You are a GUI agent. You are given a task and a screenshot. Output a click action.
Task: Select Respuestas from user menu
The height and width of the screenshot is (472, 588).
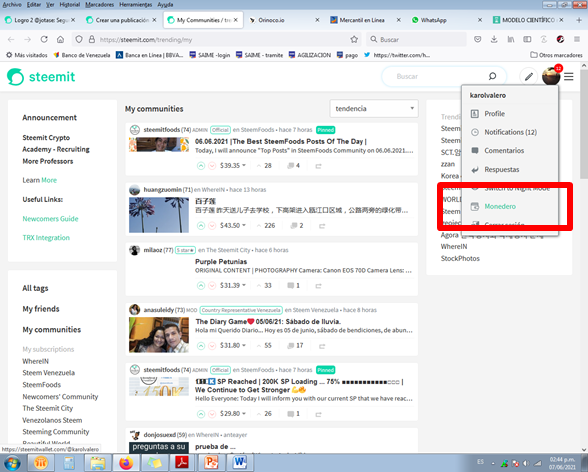coord(502,169)
